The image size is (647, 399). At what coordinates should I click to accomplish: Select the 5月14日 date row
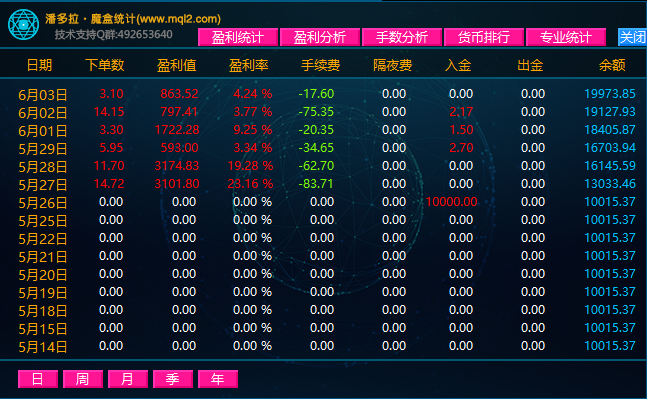point(43,347)
